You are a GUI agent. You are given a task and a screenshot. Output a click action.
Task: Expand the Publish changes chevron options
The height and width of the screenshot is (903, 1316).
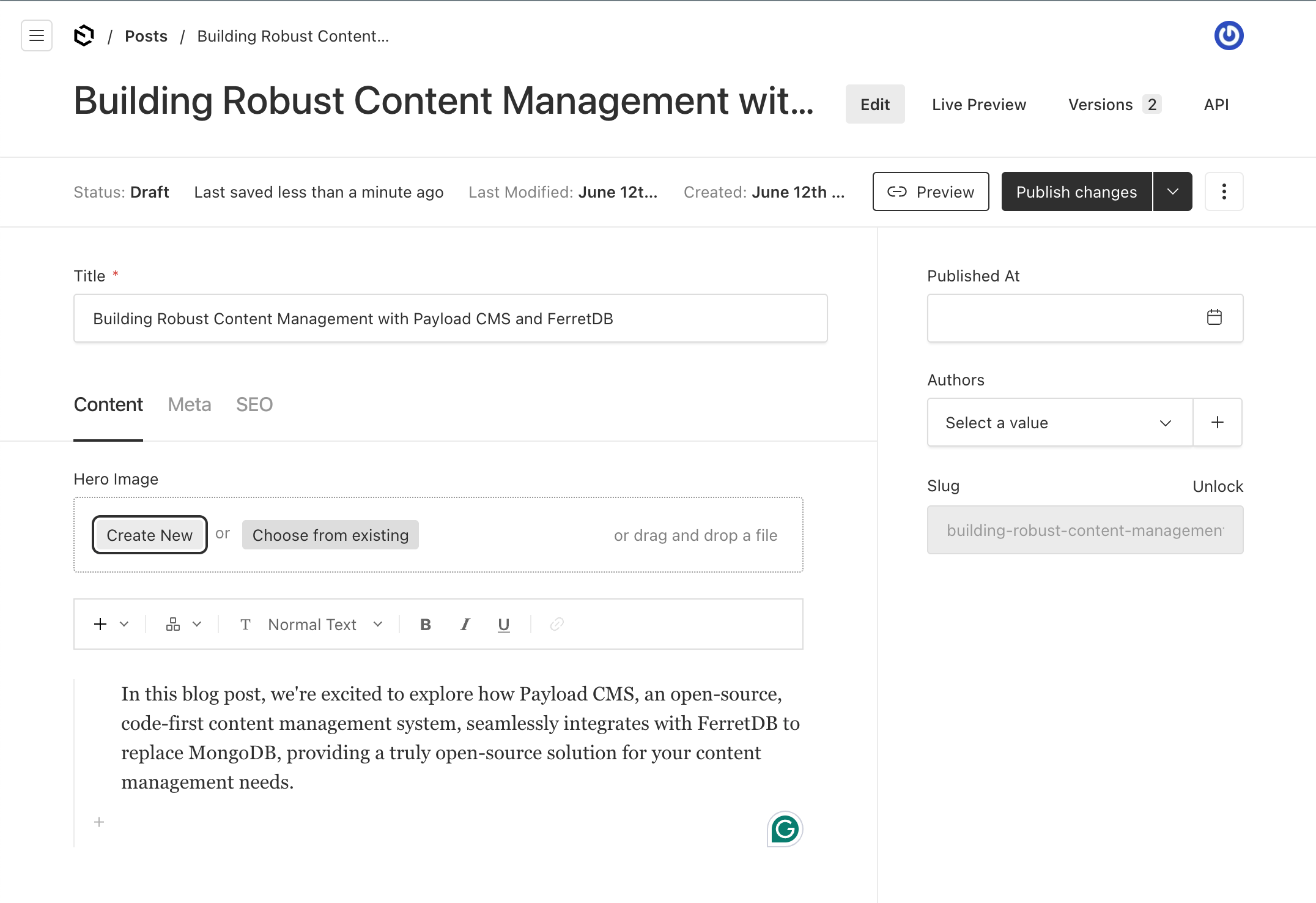(1172, 191)
